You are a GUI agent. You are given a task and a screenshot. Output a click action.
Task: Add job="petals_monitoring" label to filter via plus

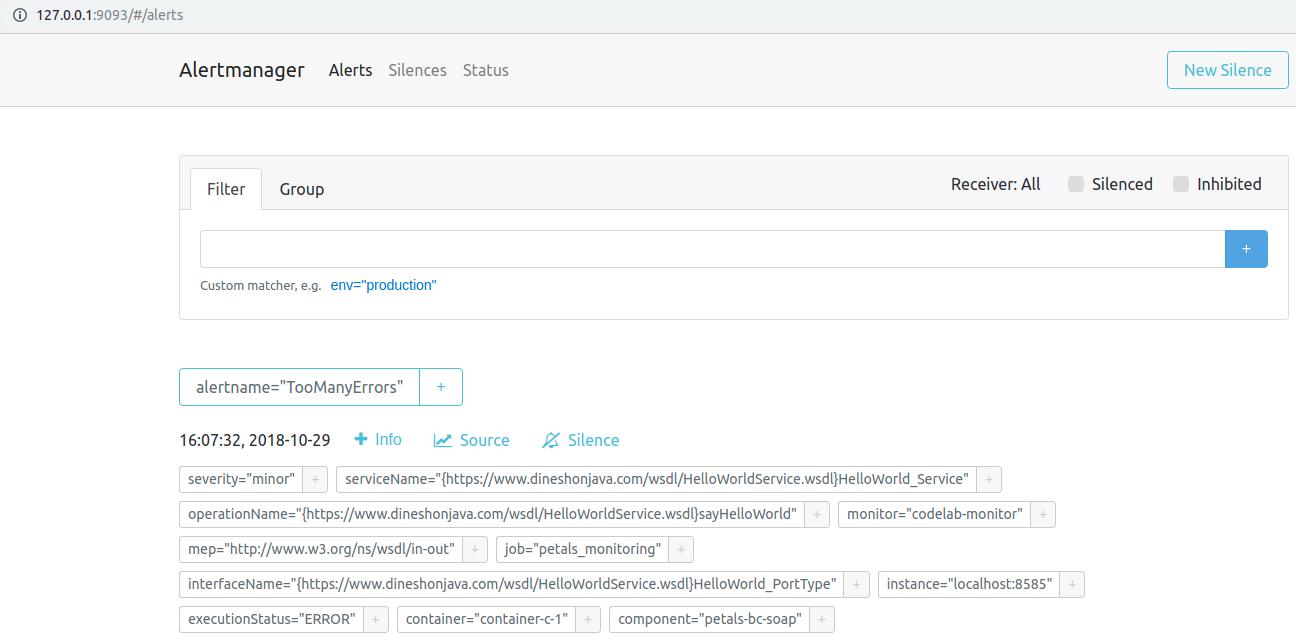(x=681, y=549)
